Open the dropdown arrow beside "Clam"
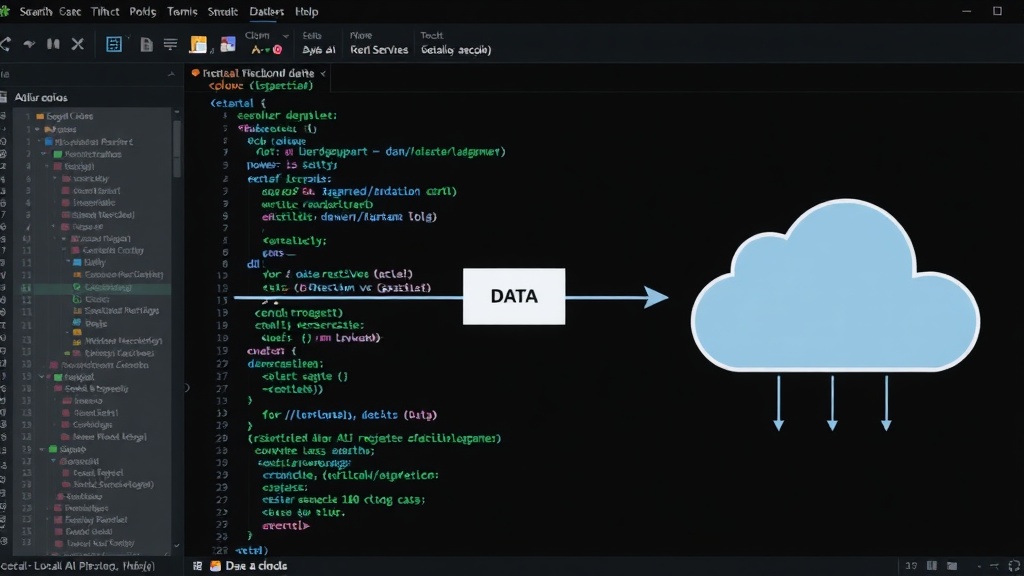Viewport: 1024px width, 576px height. (285, 36)
